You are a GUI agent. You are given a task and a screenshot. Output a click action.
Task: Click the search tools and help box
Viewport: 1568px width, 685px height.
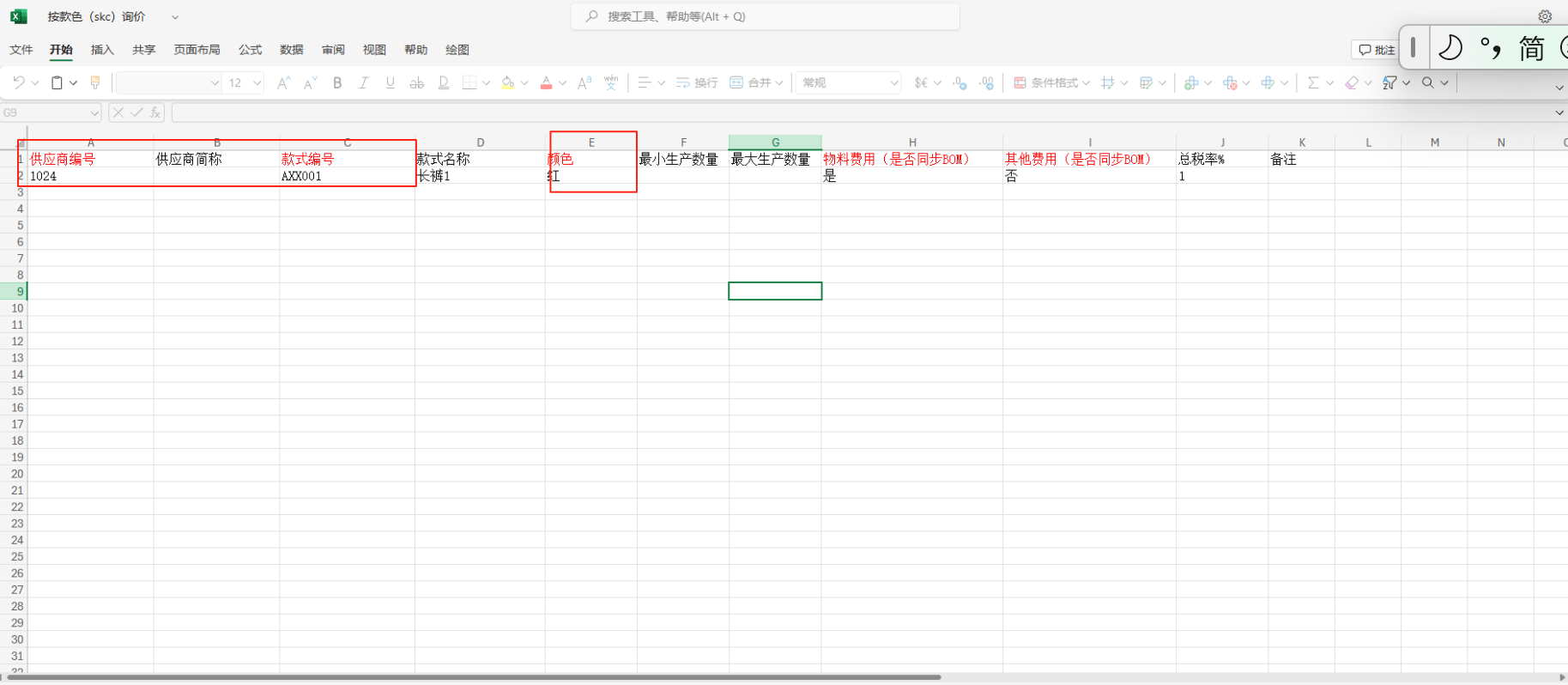click(765, 16)
